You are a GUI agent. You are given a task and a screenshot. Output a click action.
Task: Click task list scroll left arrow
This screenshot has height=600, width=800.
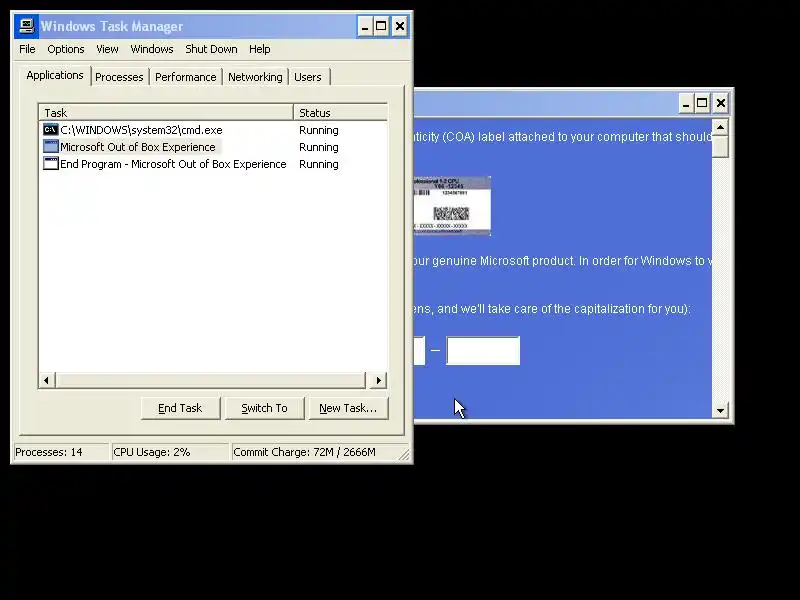[47, 380]
